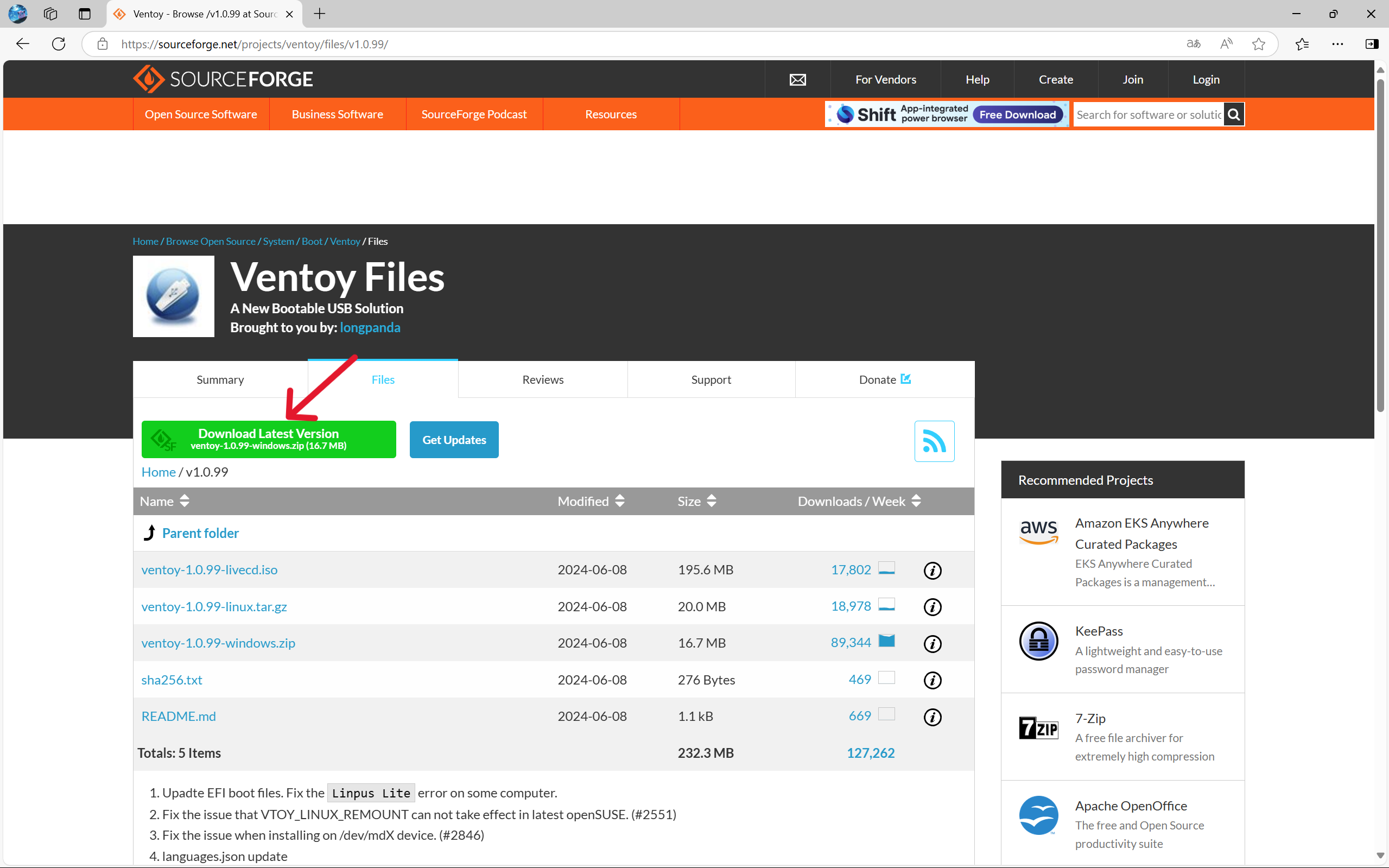This screenshot has height=868, width=1389.
Task: Open the SourceForge Podcast menu item
Action: tap(474, 114)
